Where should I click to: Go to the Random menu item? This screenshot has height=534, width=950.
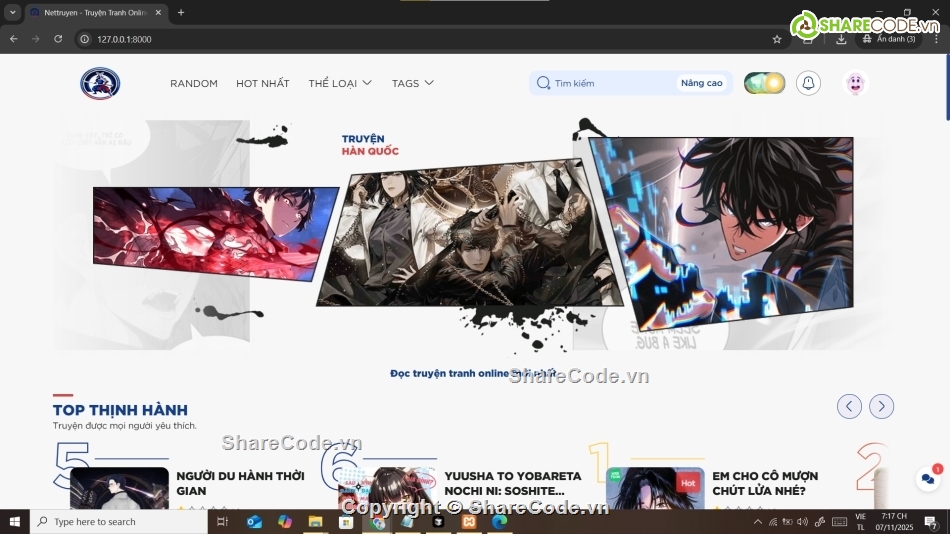click(193, 83)
